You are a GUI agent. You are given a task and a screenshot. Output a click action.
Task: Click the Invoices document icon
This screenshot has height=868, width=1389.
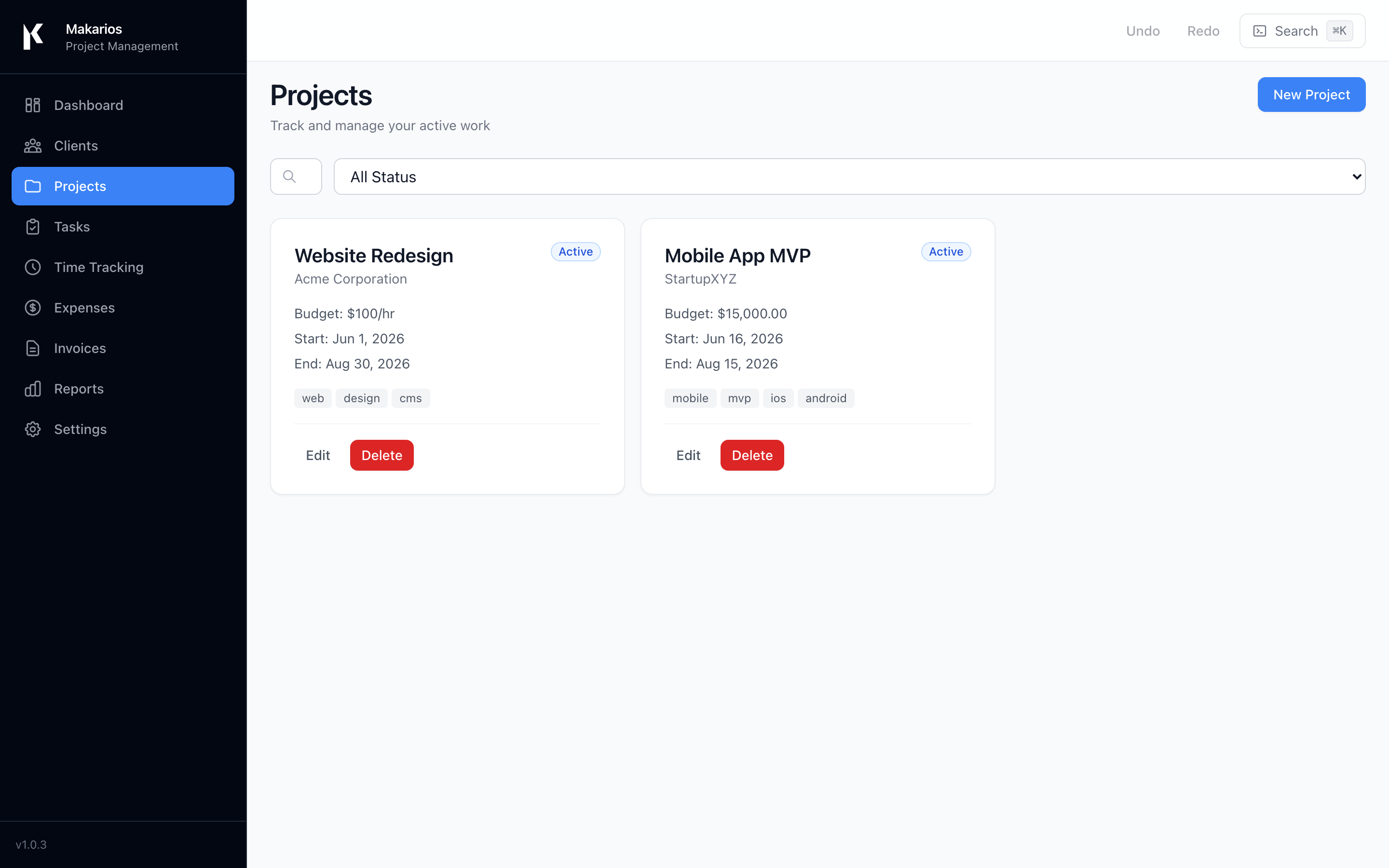click(x=33, y=348)
